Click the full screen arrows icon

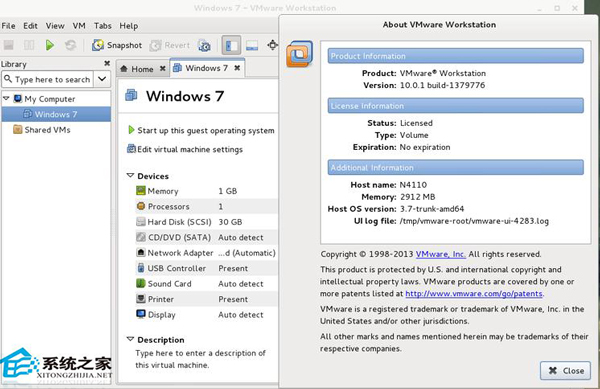point(272,45)
